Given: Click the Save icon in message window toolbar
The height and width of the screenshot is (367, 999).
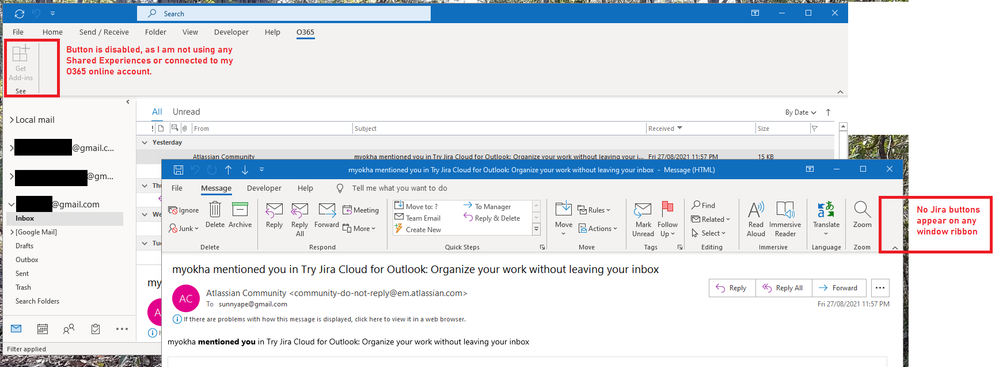Looking at the screenshot, I should pos(178,169).
